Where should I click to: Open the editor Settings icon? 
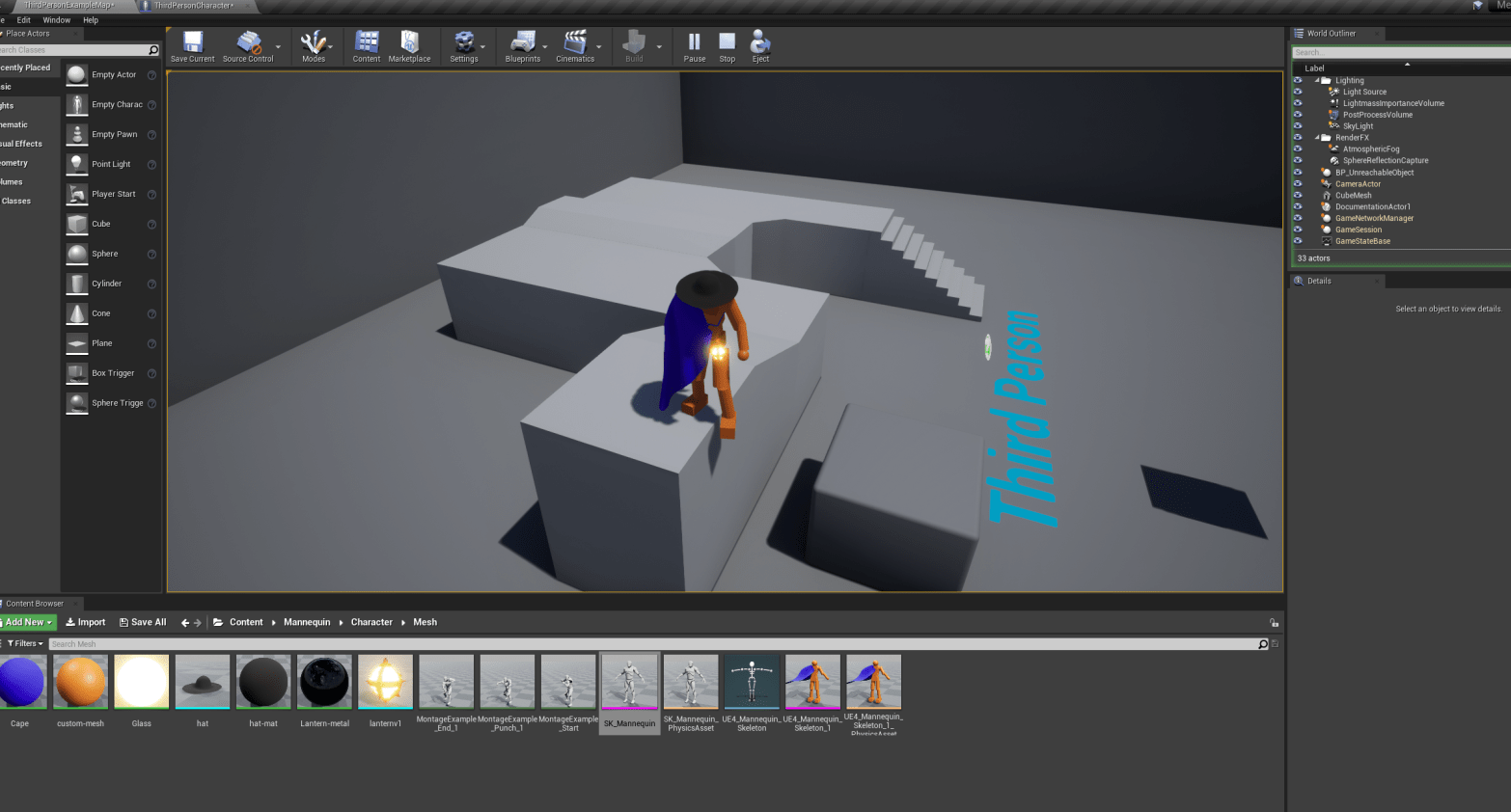tap(464, 44)
